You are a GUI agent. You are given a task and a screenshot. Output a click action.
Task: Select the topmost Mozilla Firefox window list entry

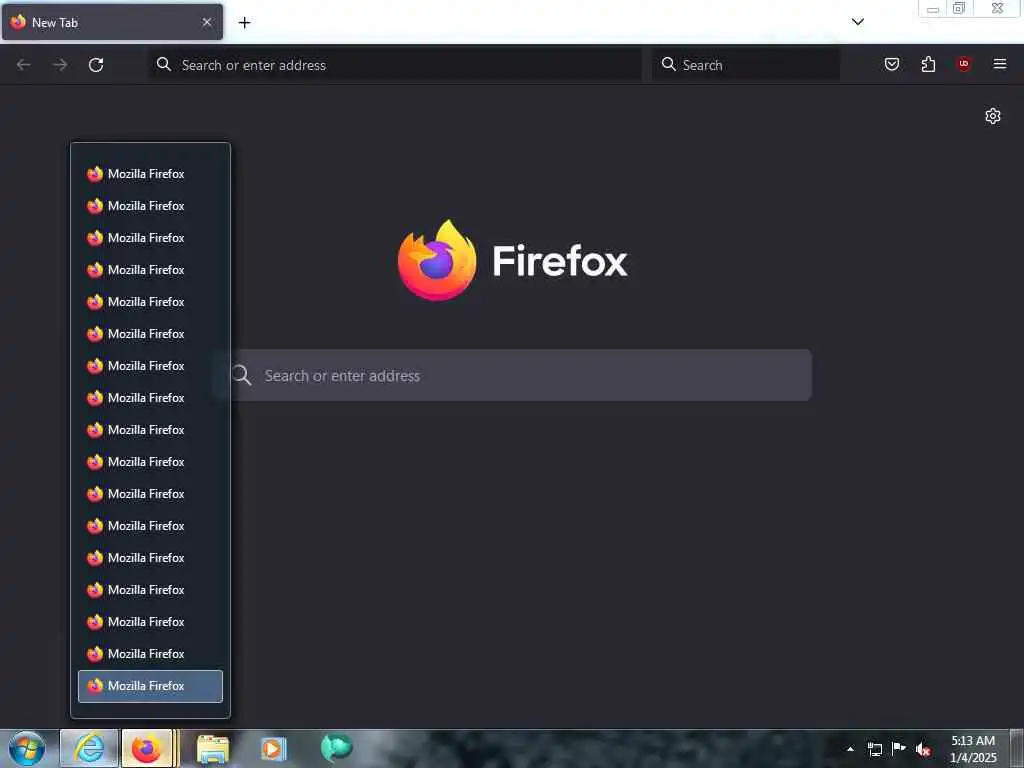pyautogui.click(x=150, y=174)
